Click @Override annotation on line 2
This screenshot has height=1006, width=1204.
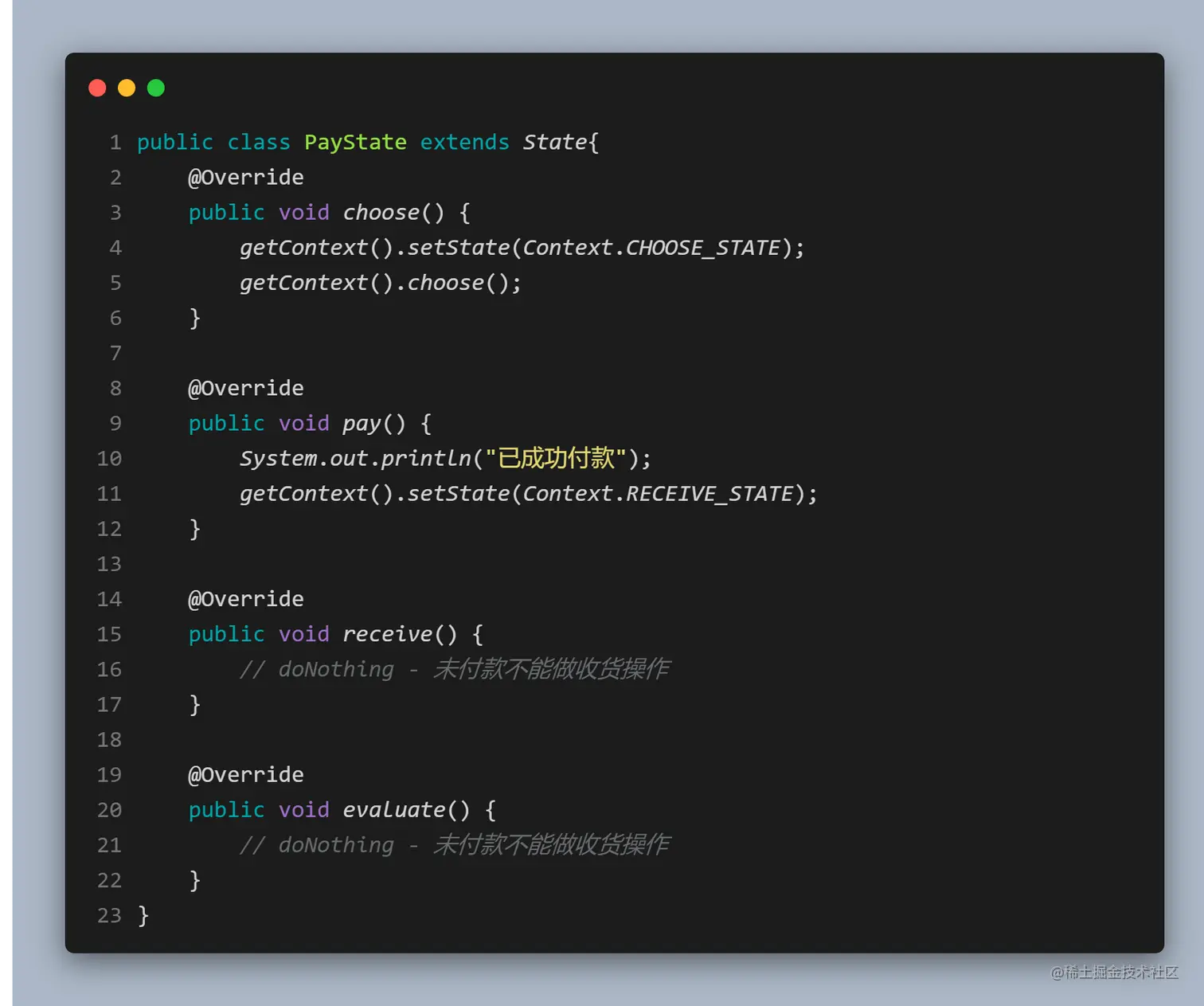(245, 178)
